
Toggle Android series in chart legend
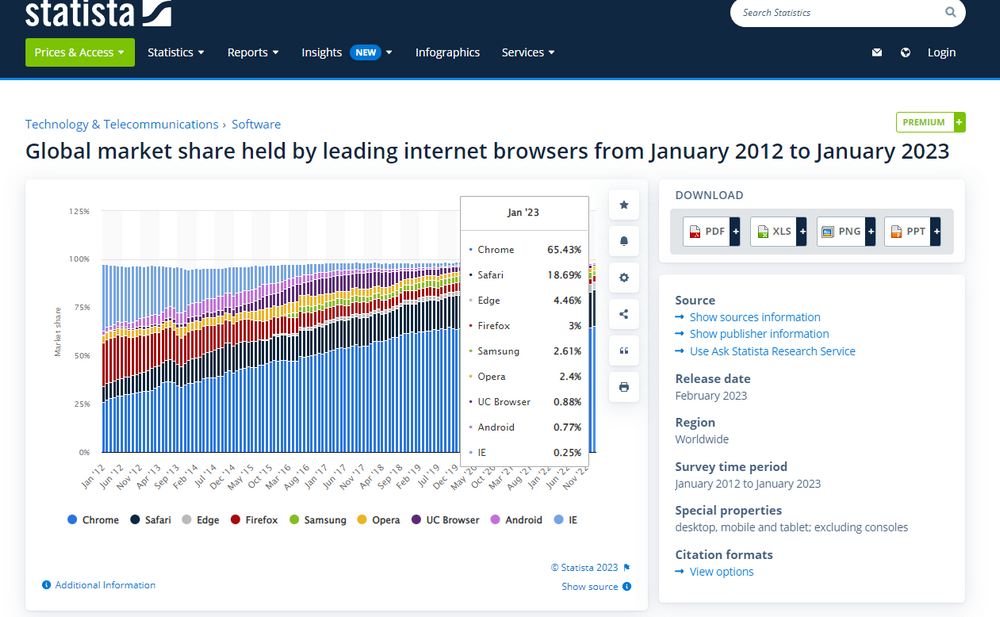coord(516,520)
